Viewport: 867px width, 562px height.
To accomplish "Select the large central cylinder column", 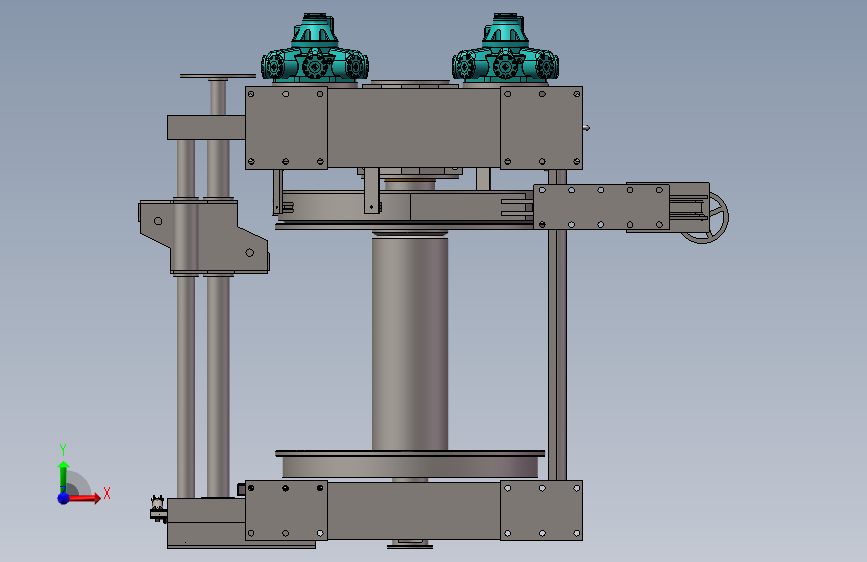I will coord(410,343).
